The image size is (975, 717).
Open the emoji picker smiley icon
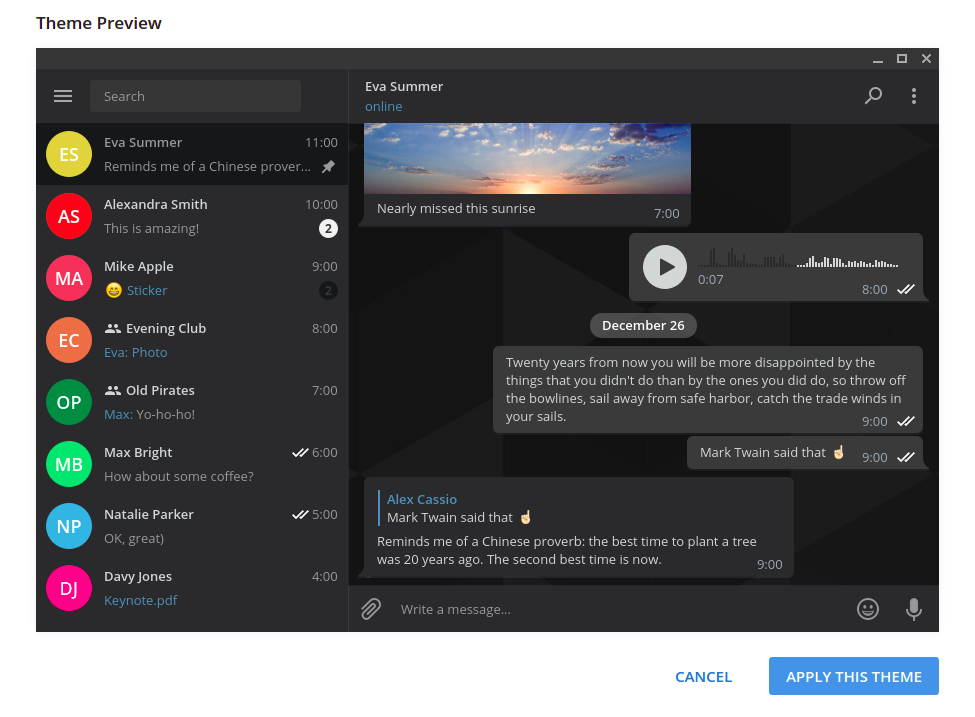[x=867, y=609]
